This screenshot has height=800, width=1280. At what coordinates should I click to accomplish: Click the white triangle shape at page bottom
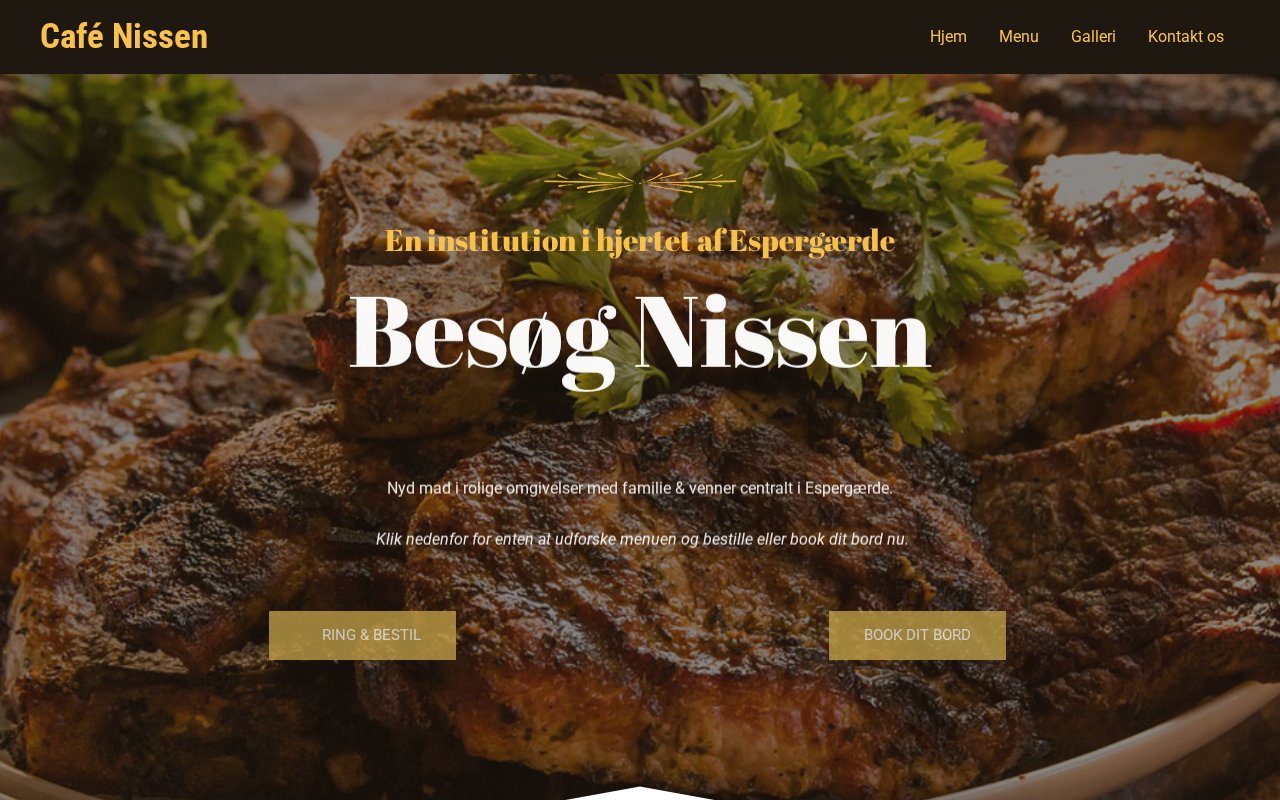point(640,793)
